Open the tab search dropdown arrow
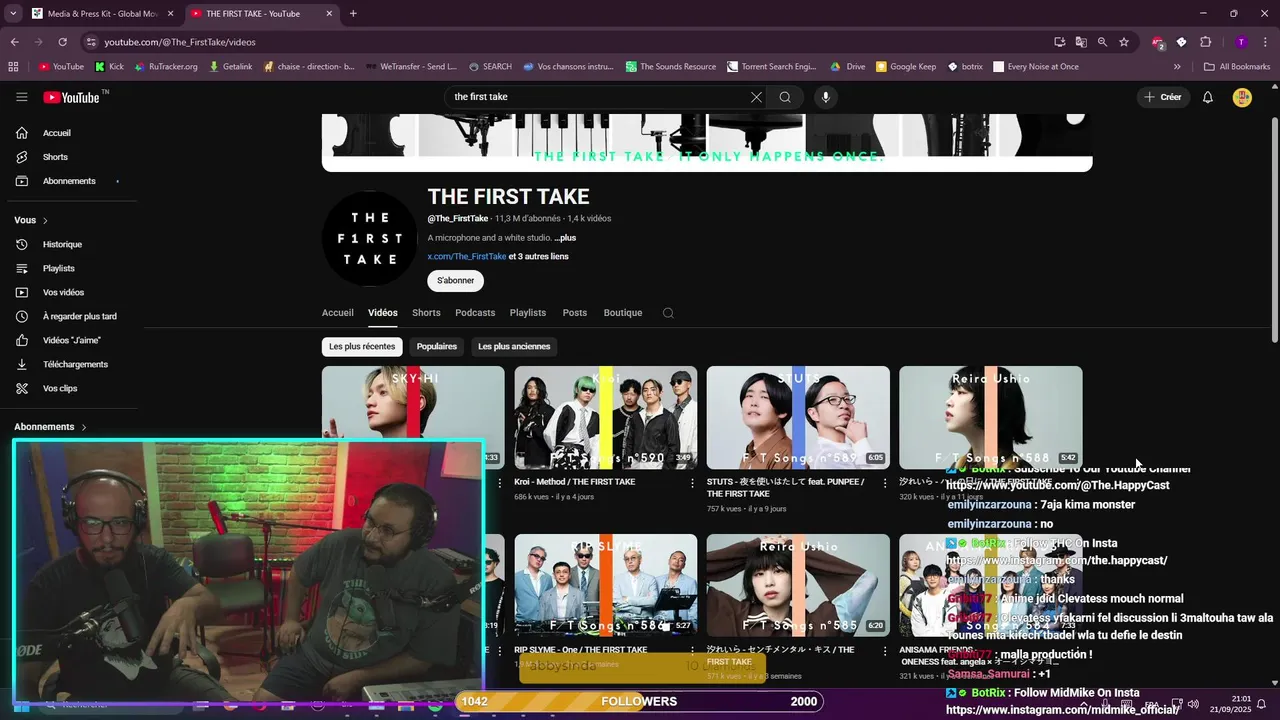 click(13, 14)
